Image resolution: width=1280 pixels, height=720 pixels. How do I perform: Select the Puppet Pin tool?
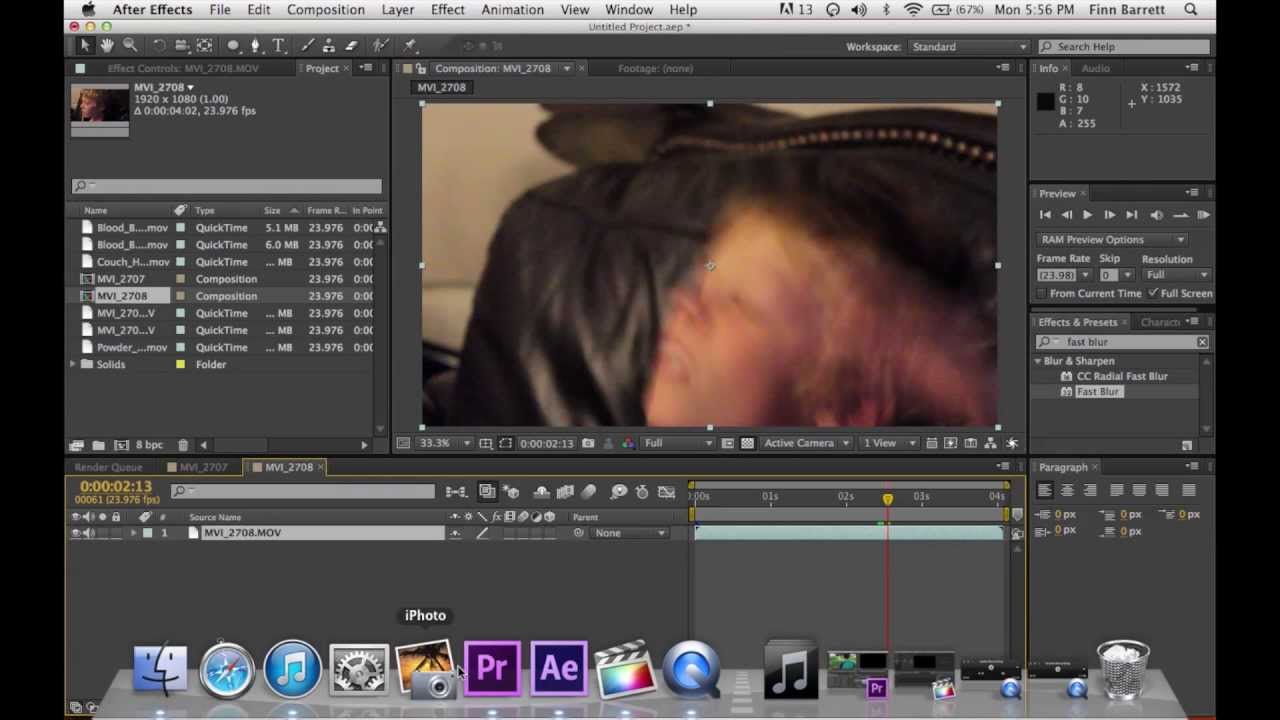(409, 46)
